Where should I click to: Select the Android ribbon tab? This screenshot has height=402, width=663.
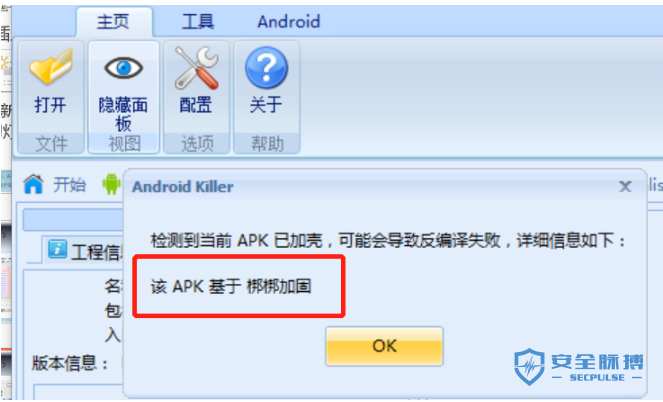click(x=289, y=22)
